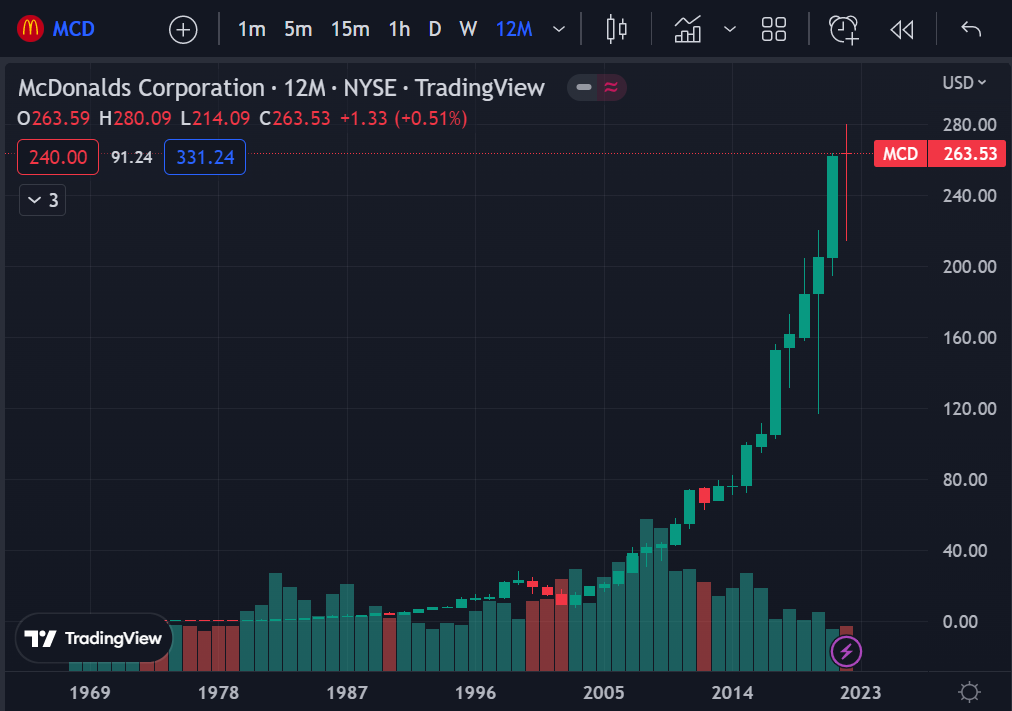Undo the last action with the arrow
1012x711 pixels.
tap(971, 29)
